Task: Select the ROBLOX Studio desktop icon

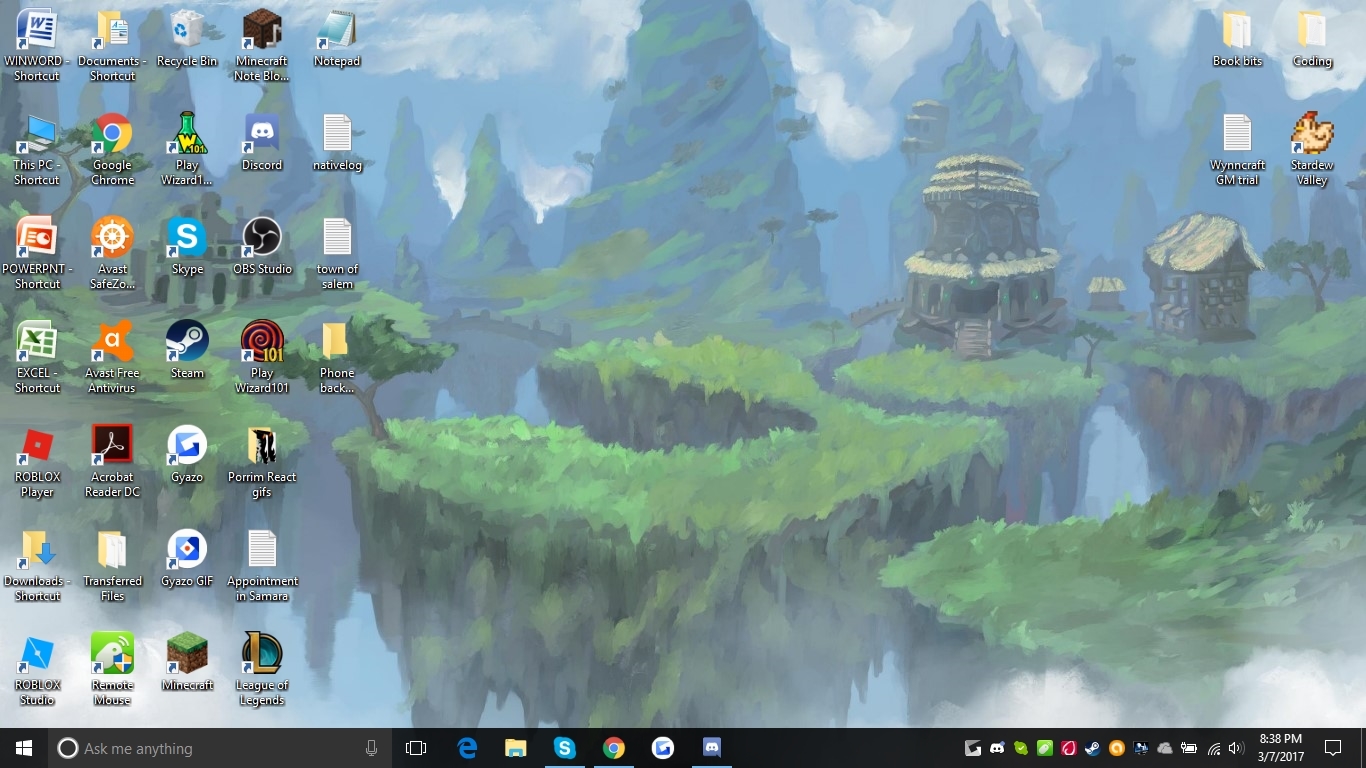Action: (x=37, y=653)
